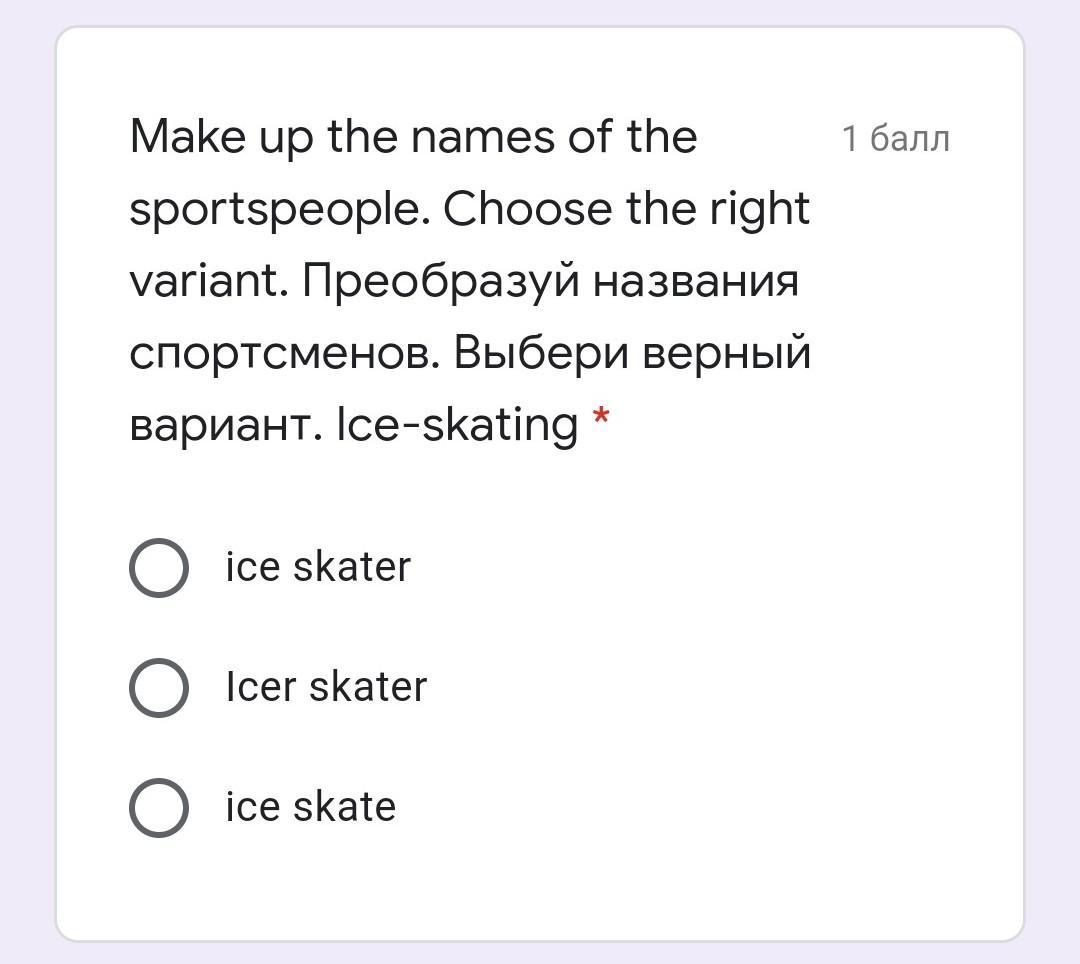The width and height of the screenshot is (1080, 964).
Task: Click the phrase "Choose the right"
Action: pyautogui.click(x=626, y=209)
